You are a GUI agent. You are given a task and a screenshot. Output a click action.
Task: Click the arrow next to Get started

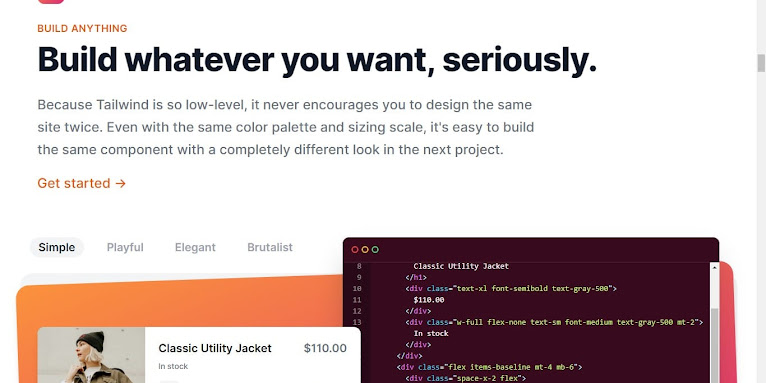tap(121, 184)
